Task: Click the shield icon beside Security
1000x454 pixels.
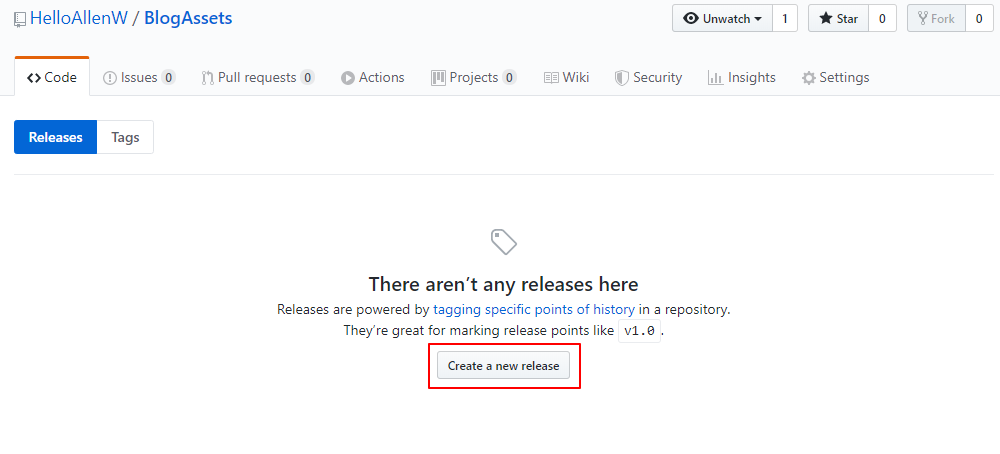Action: point(622,78)
